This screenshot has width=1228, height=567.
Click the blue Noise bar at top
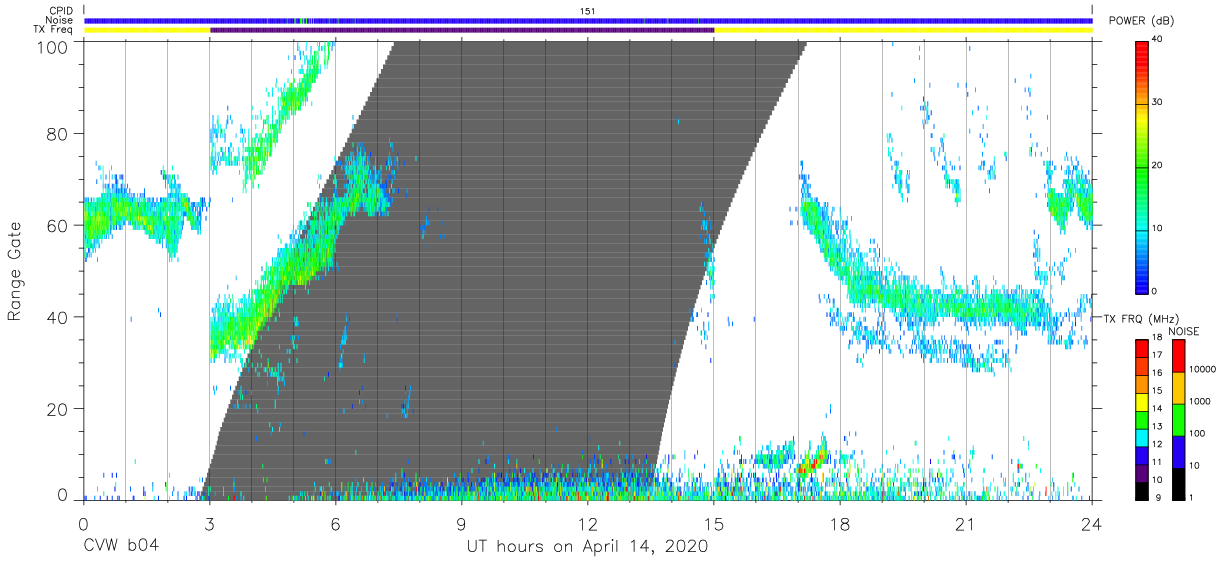588,20
